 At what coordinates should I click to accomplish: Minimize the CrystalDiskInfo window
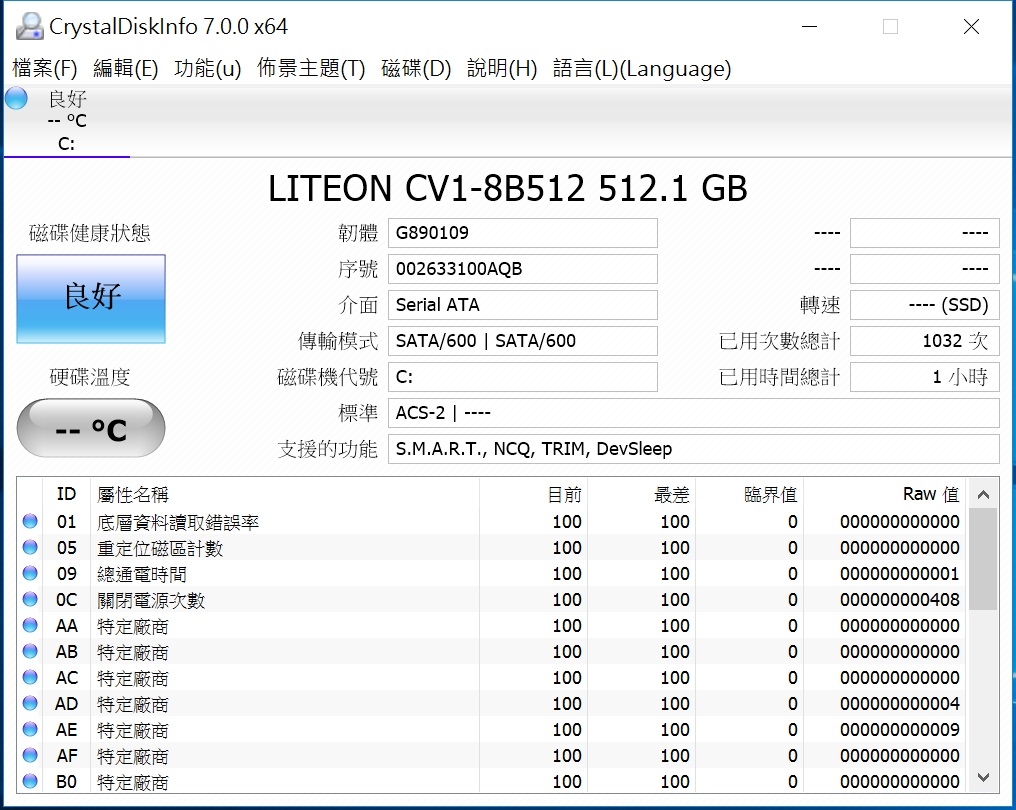(809, 27)
